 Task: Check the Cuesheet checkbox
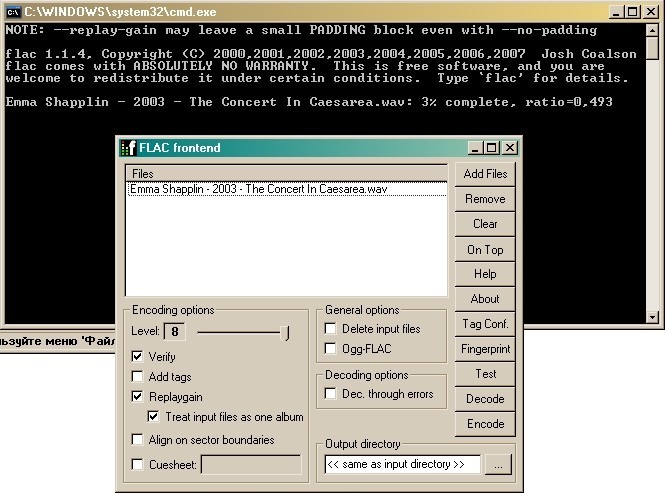137,464
